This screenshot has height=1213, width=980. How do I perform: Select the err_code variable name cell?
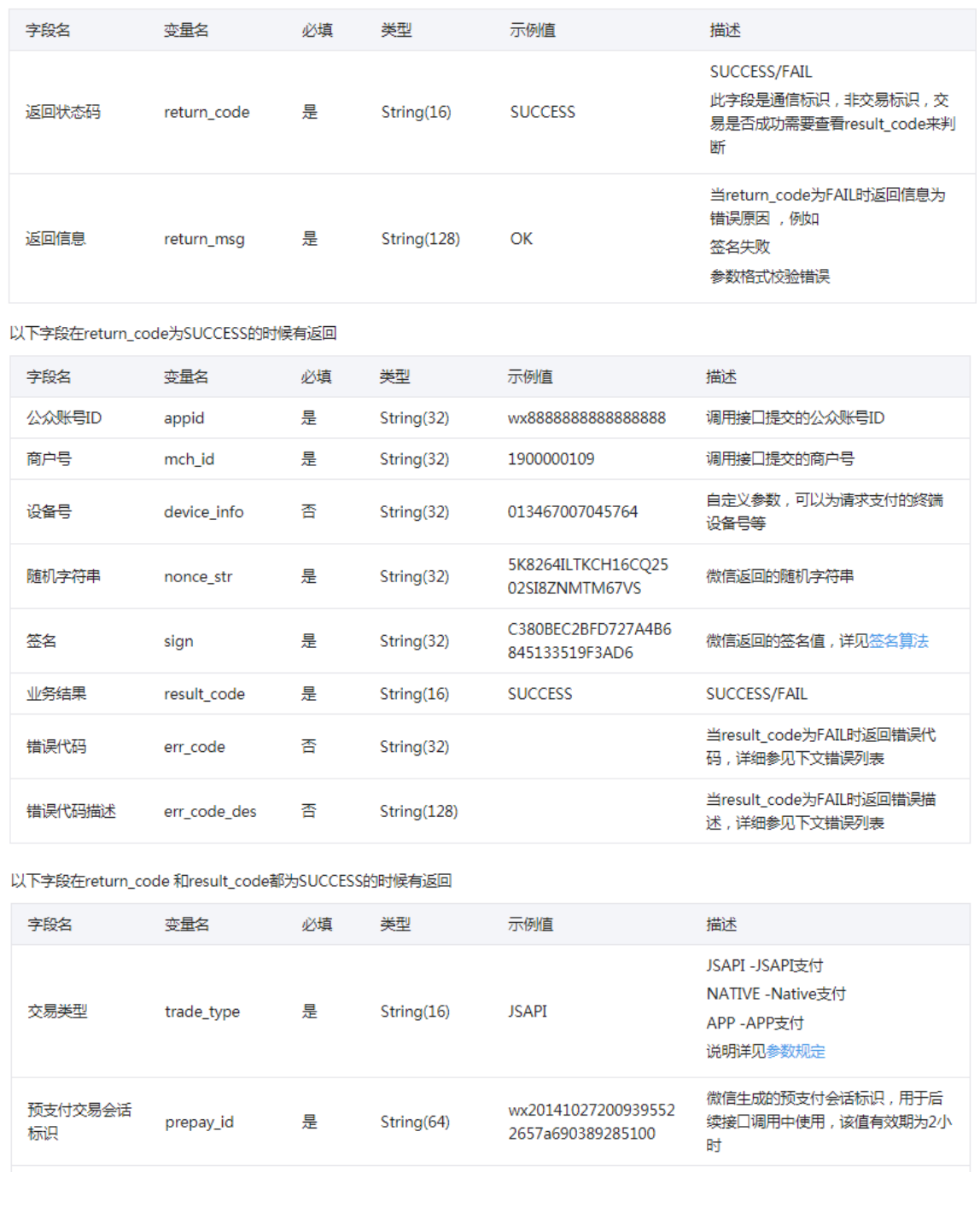pyautogui.click(x=195, y=747)
